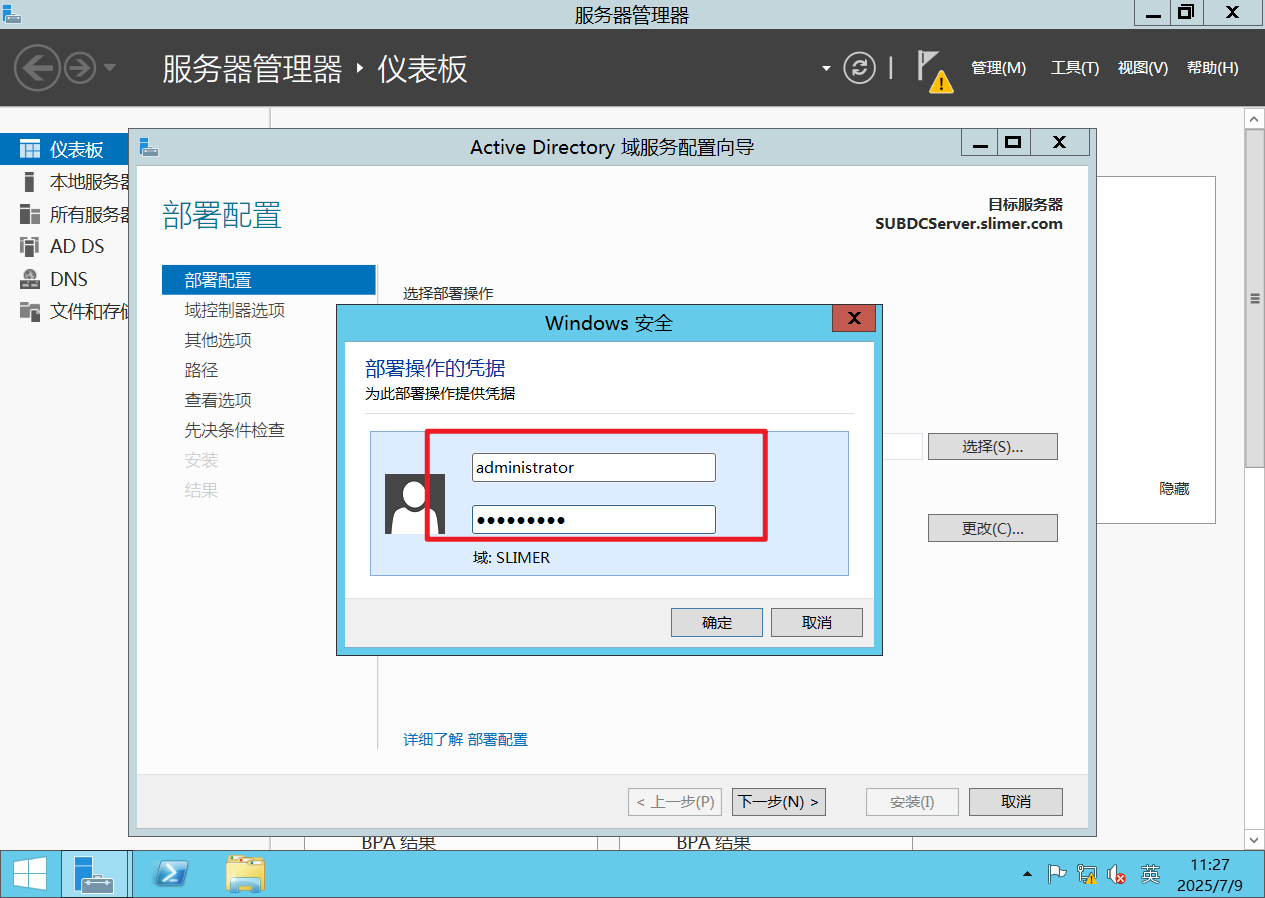The width and height of the screenshot is (1265, 898).
Task: Select 先决条件检查 wizard step
Action: click(235, 430)
